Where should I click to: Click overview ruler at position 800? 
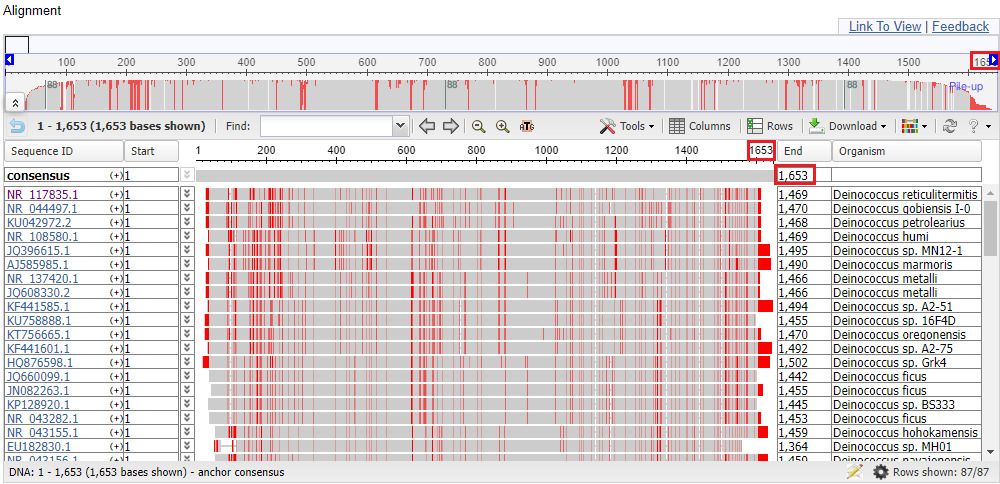487,62
